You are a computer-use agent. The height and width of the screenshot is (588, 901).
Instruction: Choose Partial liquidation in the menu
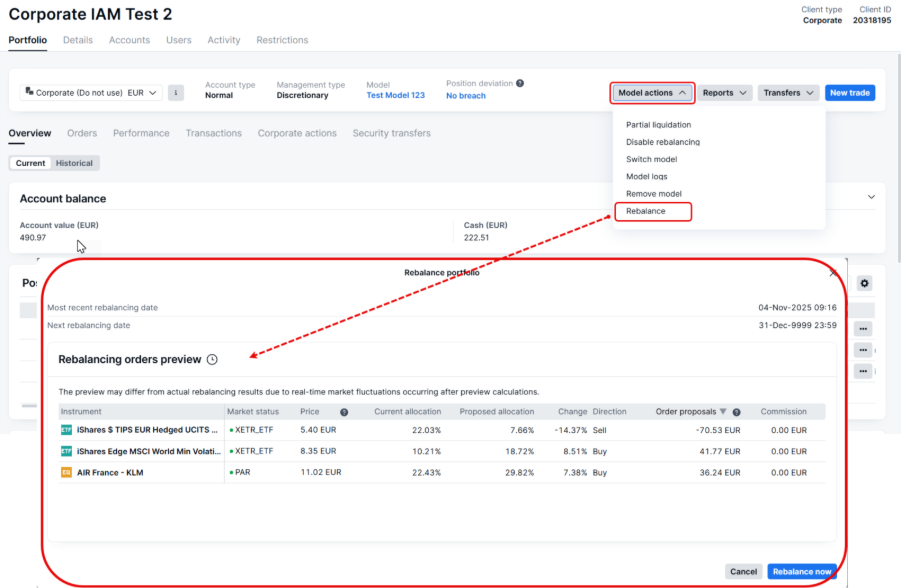click(x=658, y=125)
